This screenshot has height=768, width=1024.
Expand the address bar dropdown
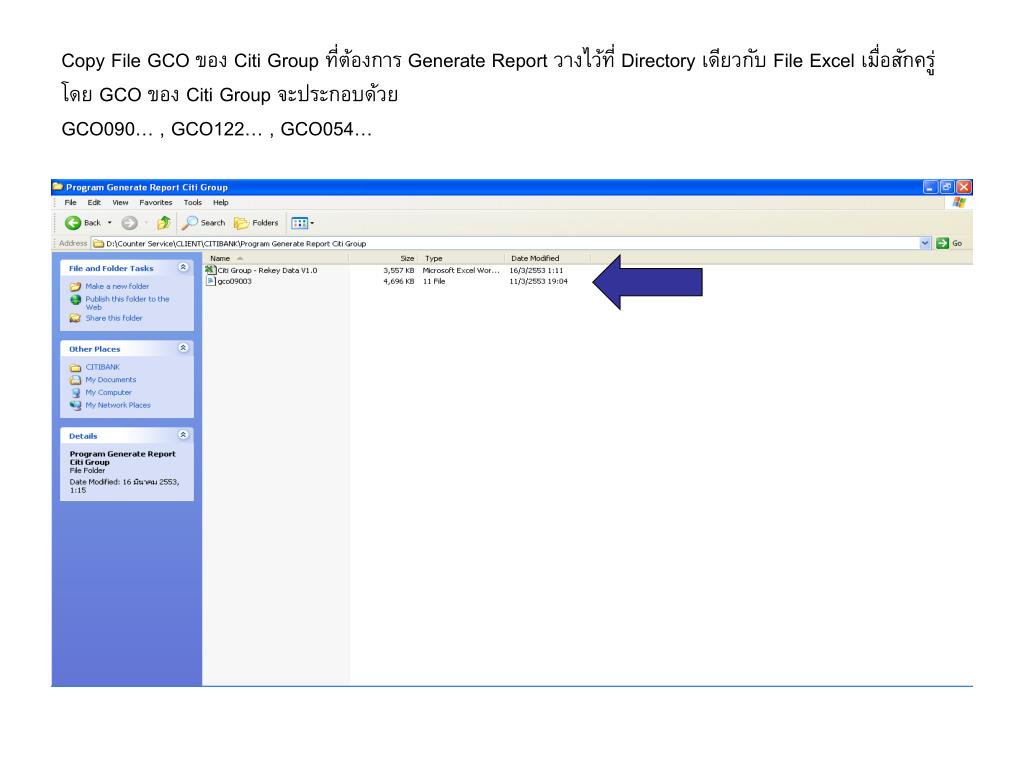click(925, 244)
